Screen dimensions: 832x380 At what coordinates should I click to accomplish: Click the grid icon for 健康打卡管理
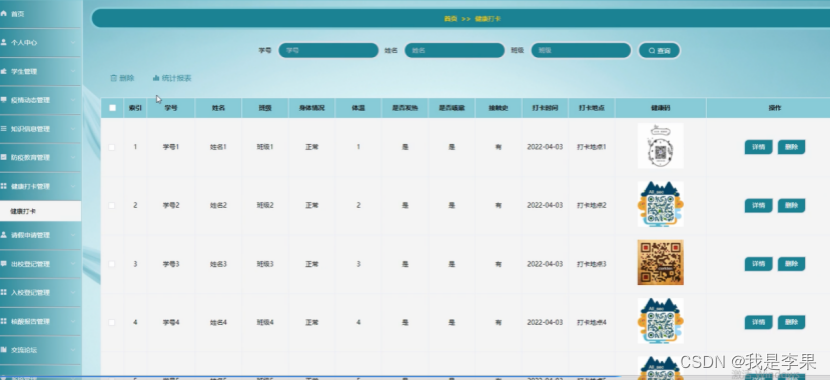tap(4, 186)
